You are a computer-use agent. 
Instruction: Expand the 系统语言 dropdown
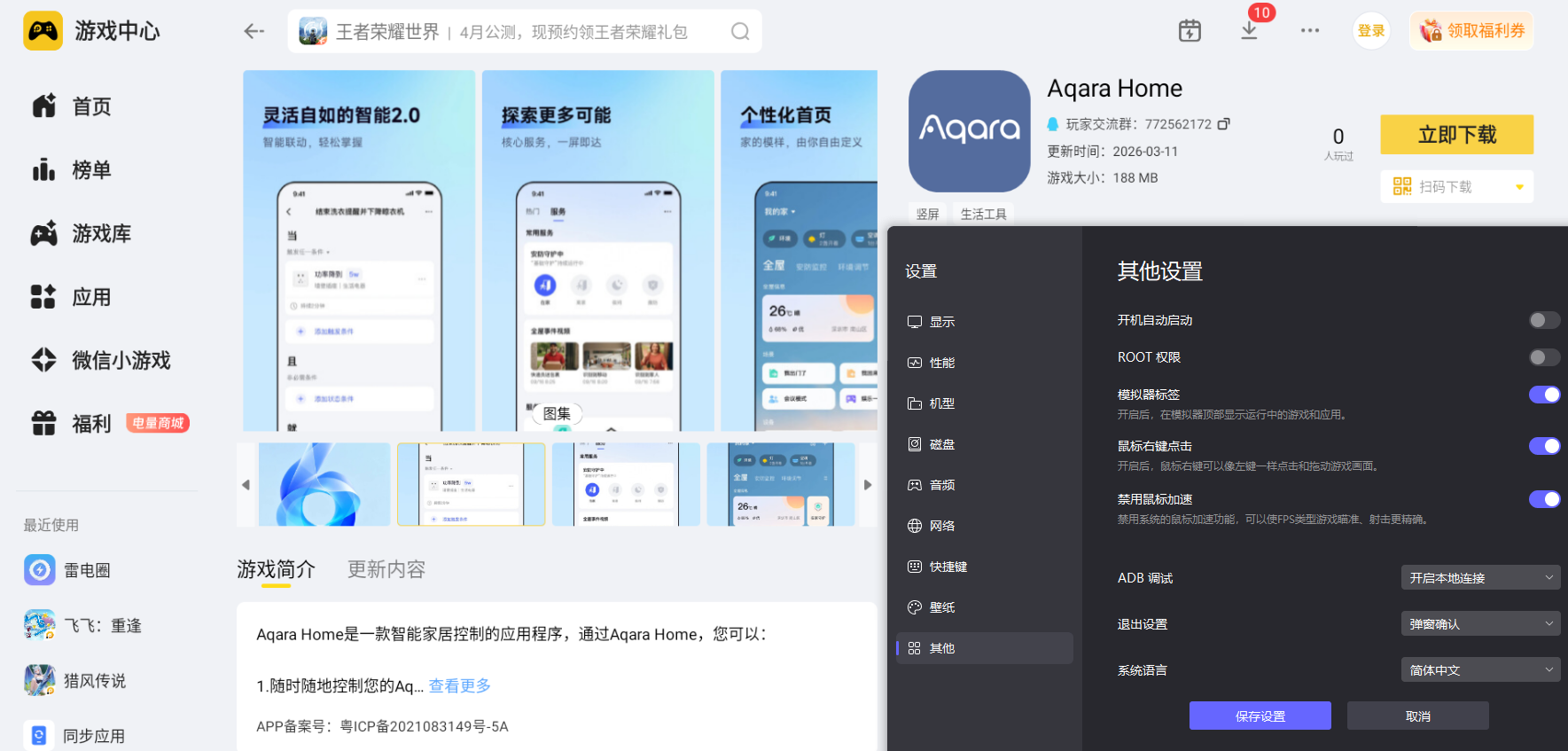(x=1480, y=670)
